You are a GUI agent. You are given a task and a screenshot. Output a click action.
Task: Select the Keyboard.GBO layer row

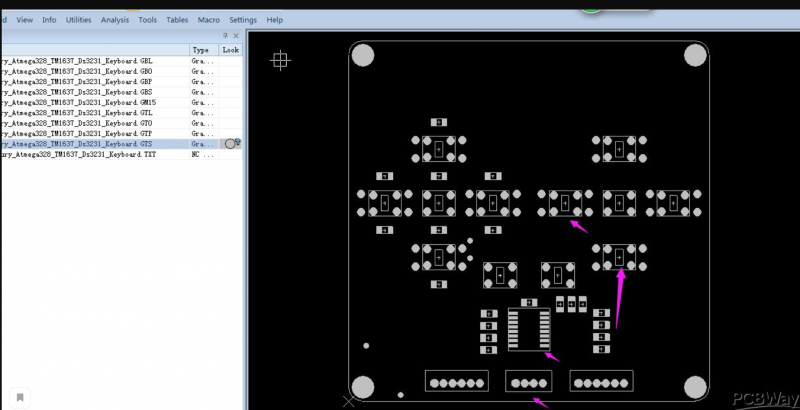121,71
